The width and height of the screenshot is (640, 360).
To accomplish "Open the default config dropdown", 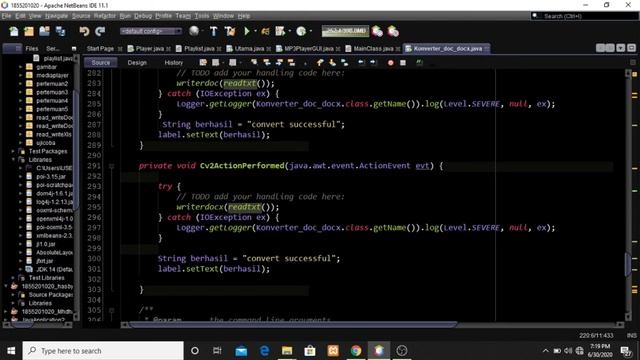I will (x=151, y=31).
